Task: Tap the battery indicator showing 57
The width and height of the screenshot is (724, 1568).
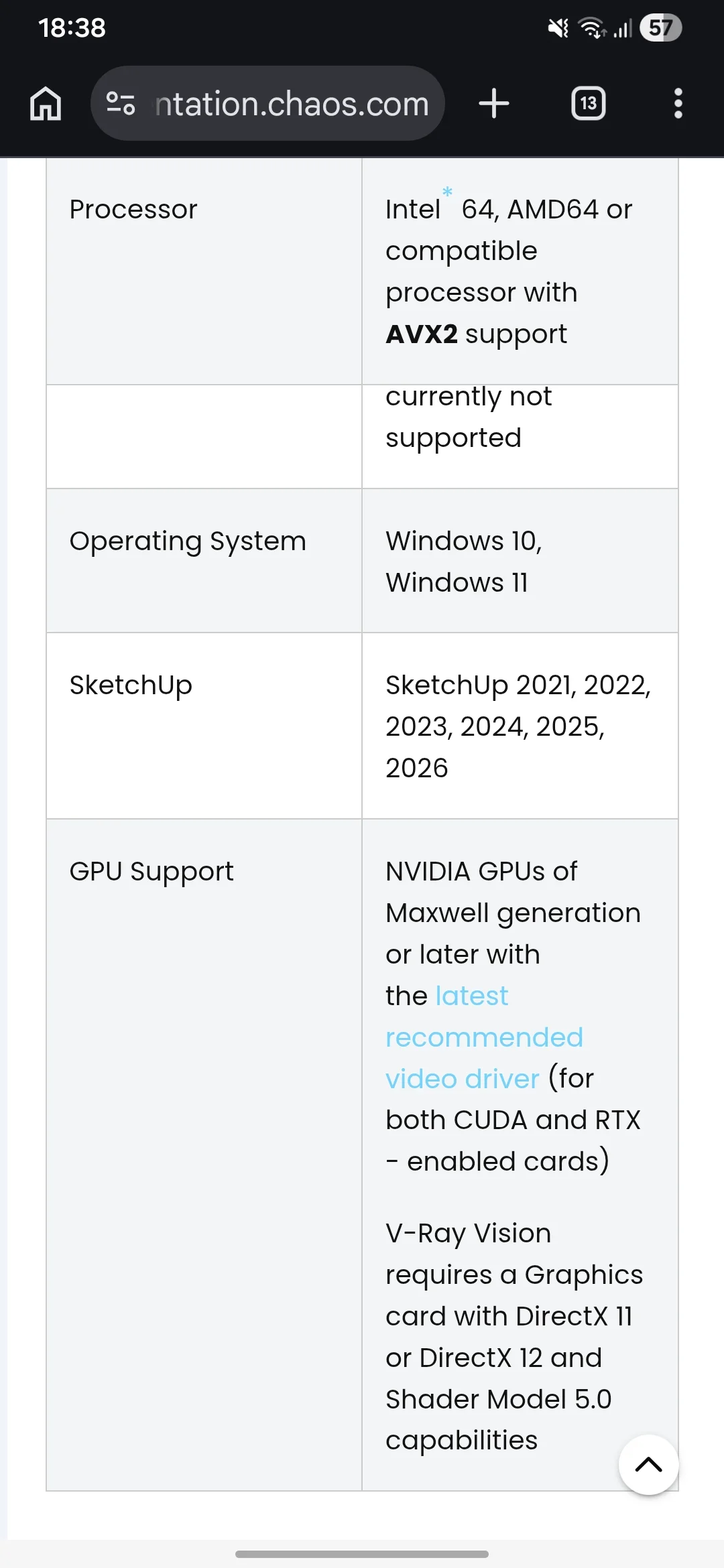Action: [x=660, y=28]
